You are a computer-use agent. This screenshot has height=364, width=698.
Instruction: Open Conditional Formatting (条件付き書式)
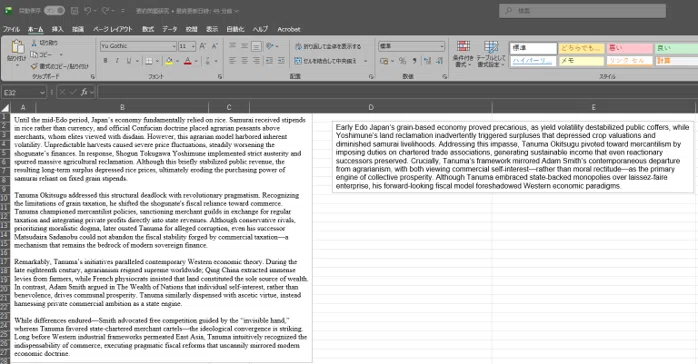pyautogui.click(x=463, y=54)
